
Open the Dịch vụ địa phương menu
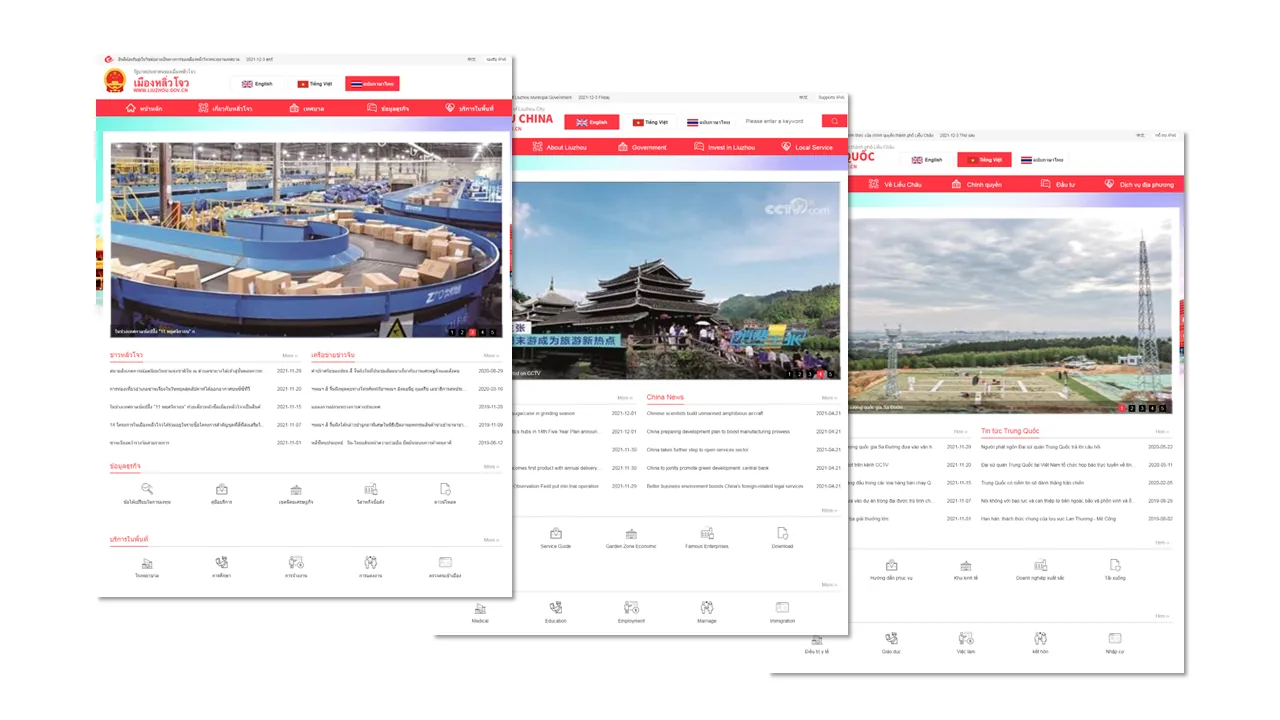pyautogui.click(x=1139, y=184)
